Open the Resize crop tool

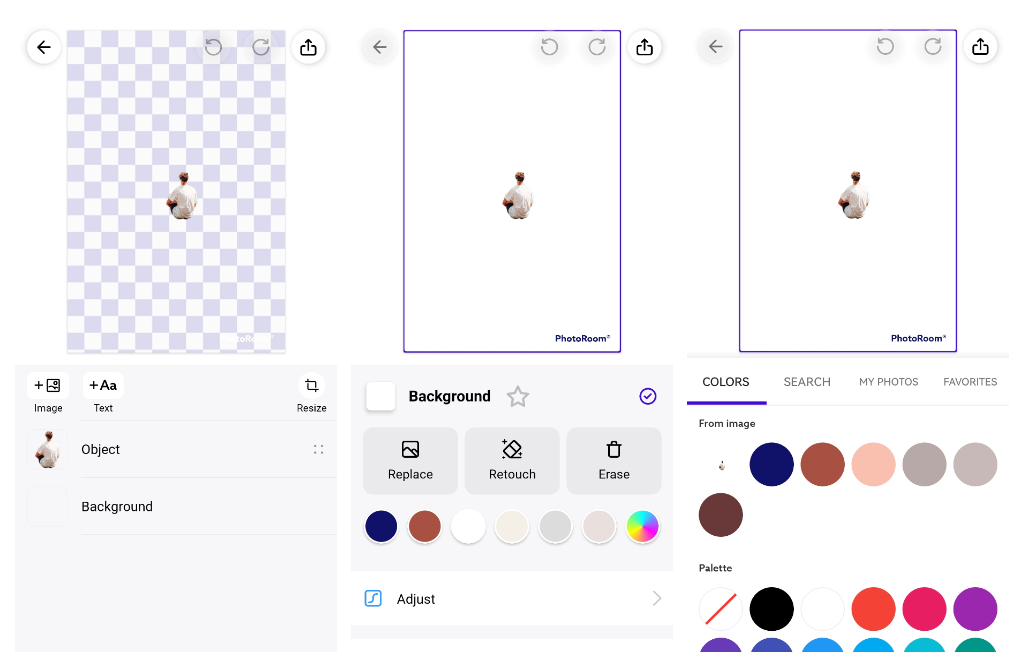[311, 386]
